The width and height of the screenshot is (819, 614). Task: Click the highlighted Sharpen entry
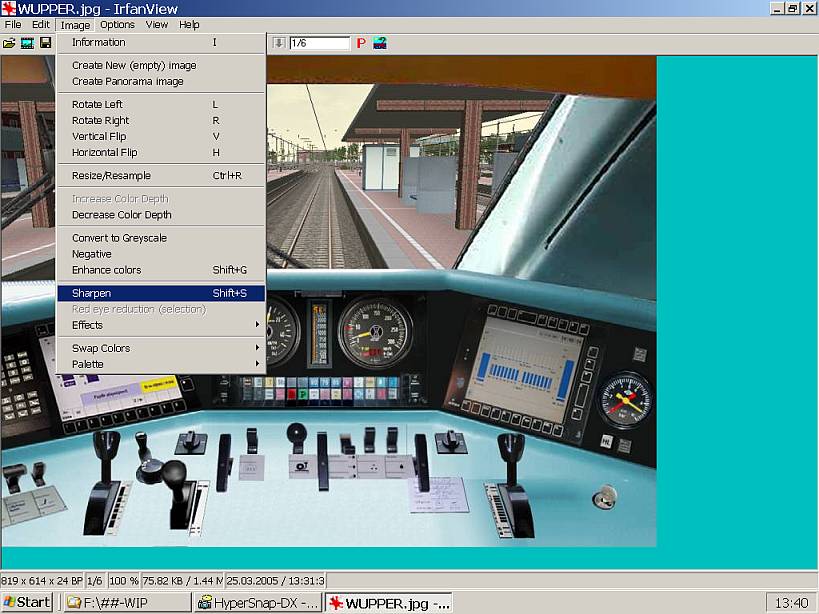[x=161, y=293]
